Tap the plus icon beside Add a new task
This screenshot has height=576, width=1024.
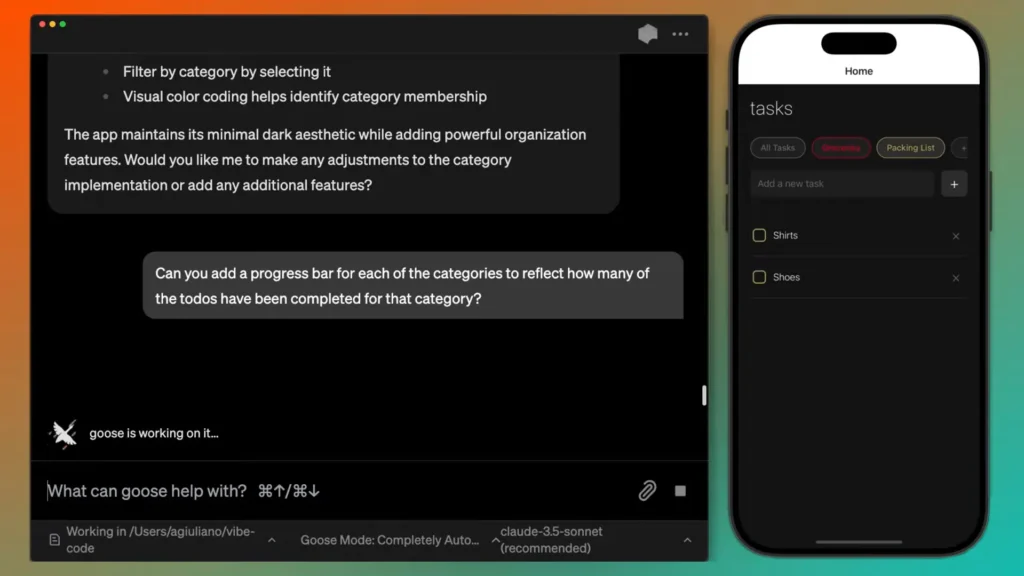click(954, 184)
